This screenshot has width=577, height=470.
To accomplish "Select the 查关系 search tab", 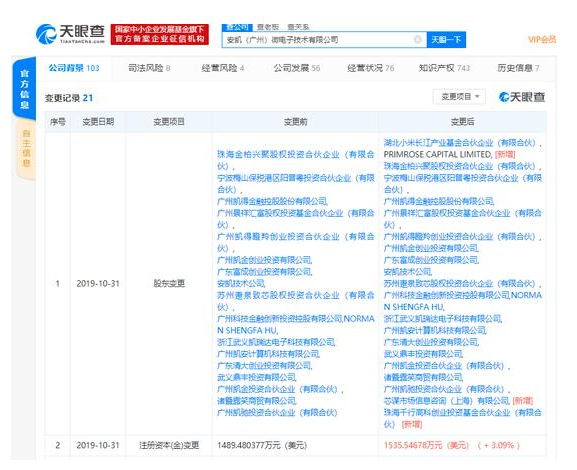I will point(298,27).
